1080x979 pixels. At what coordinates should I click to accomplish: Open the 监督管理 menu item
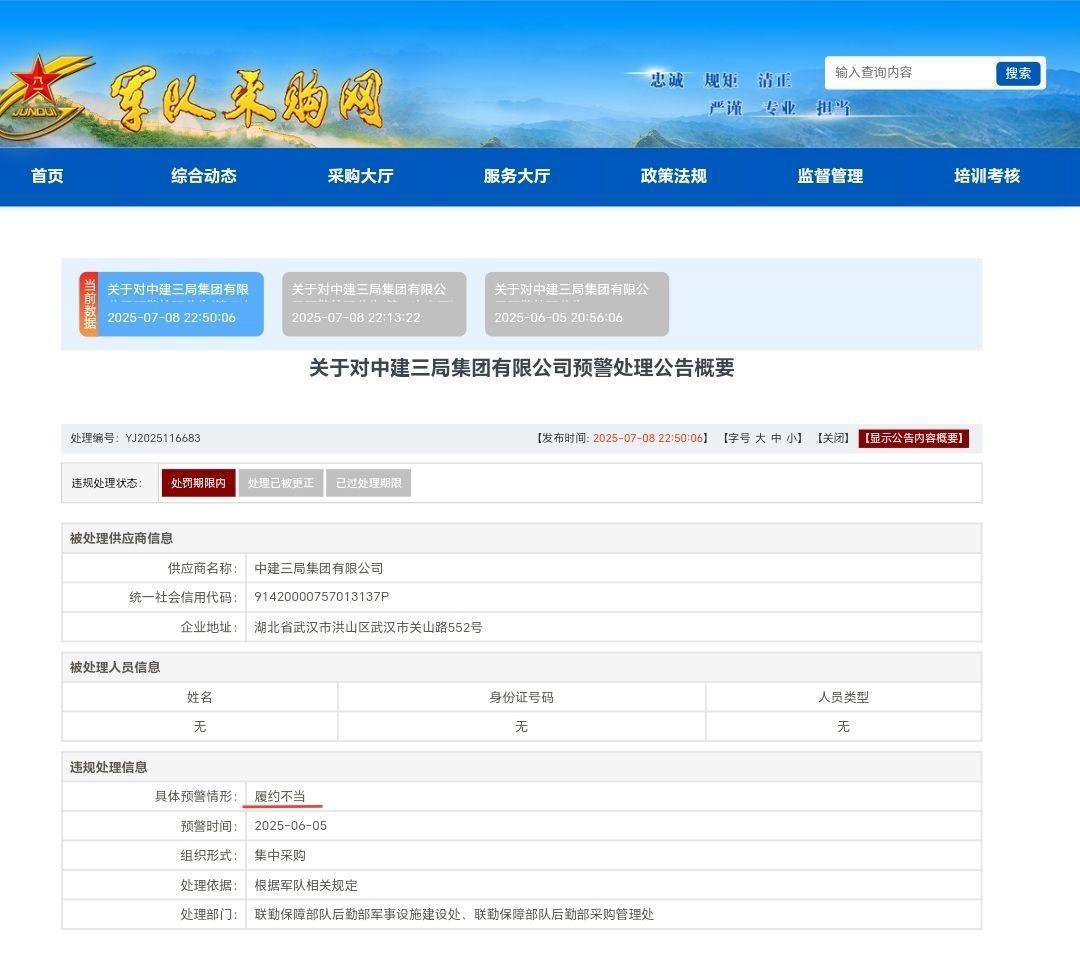click(x=830, y=176)
